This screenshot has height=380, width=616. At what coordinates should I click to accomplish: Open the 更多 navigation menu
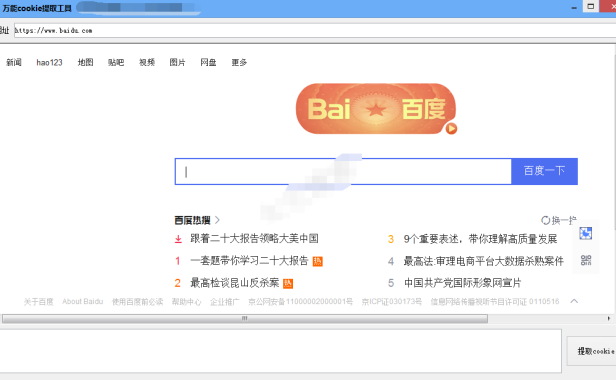click(239, 62)
